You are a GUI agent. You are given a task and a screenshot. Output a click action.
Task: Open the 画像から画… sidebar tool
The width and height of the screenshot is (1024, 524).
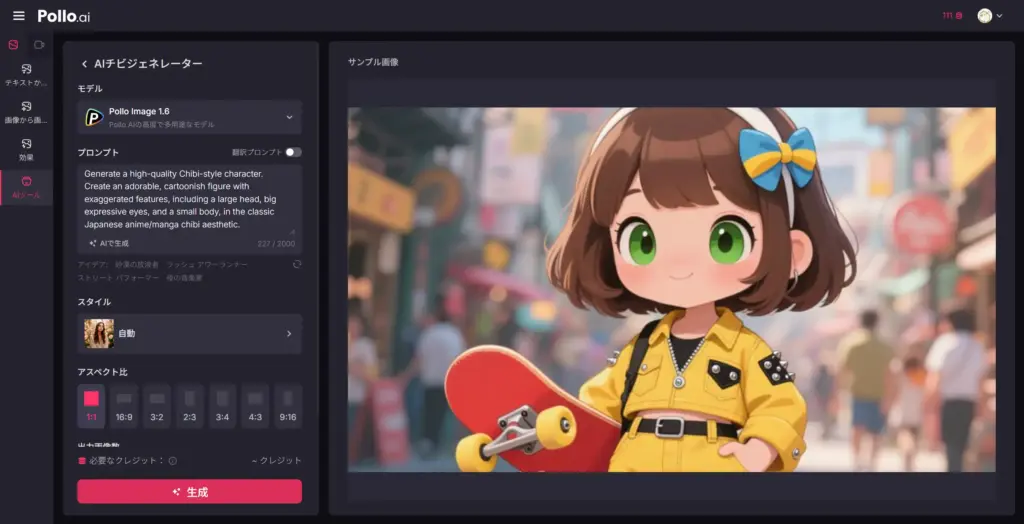26,112
